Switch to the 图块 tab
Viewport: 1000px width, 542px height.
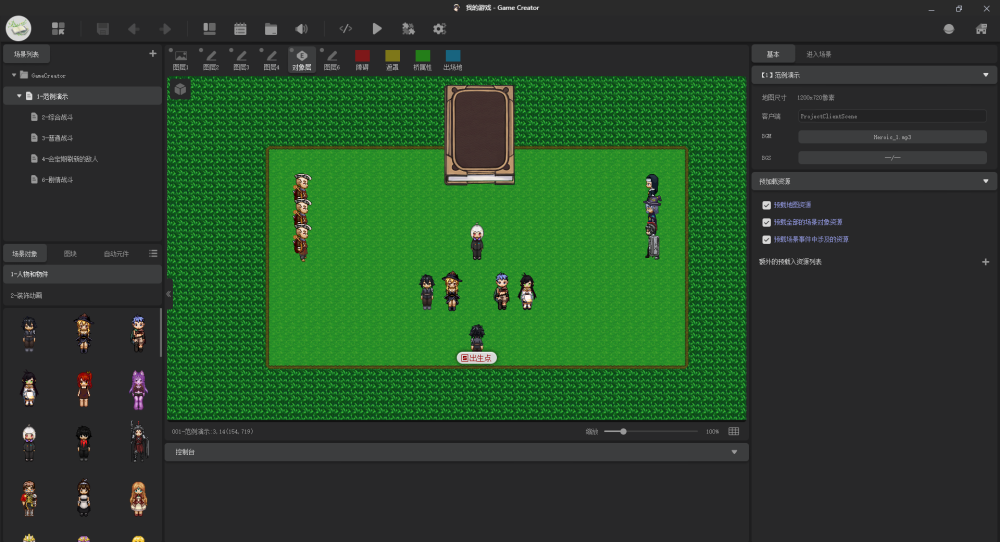(70, 253)
